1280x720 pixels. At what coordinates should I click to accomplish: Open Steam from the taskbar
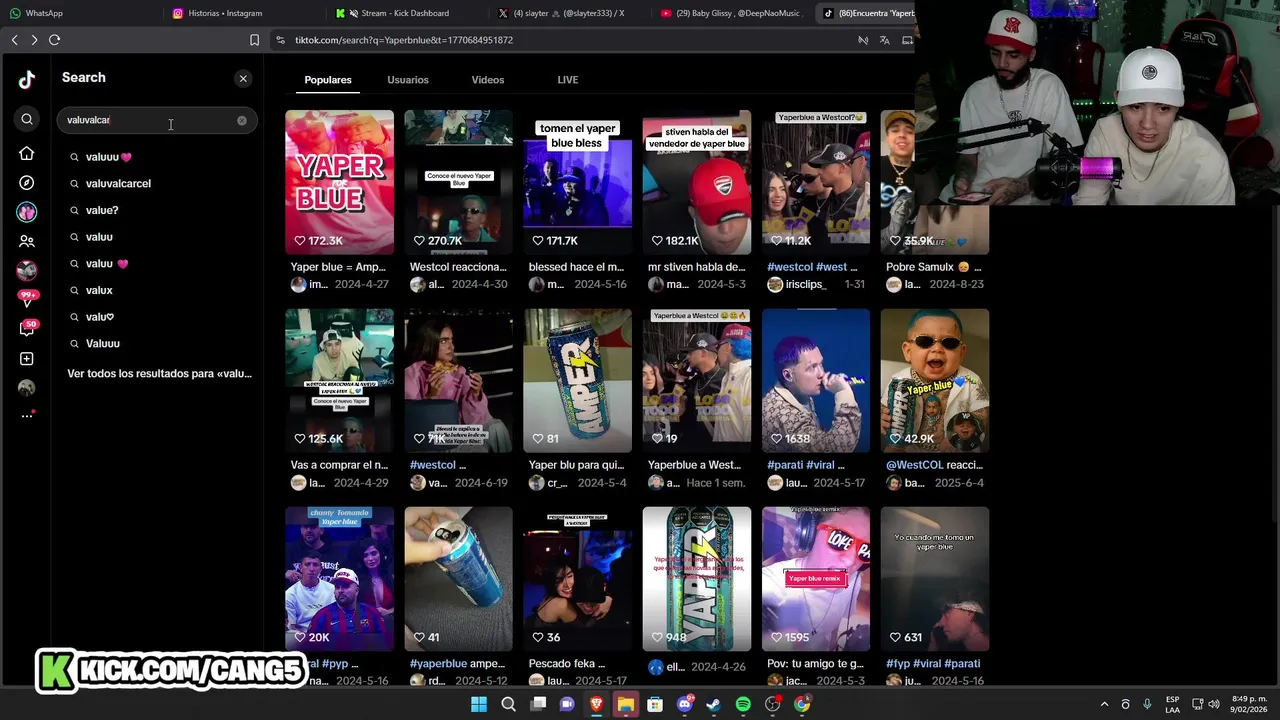[714, 705]
